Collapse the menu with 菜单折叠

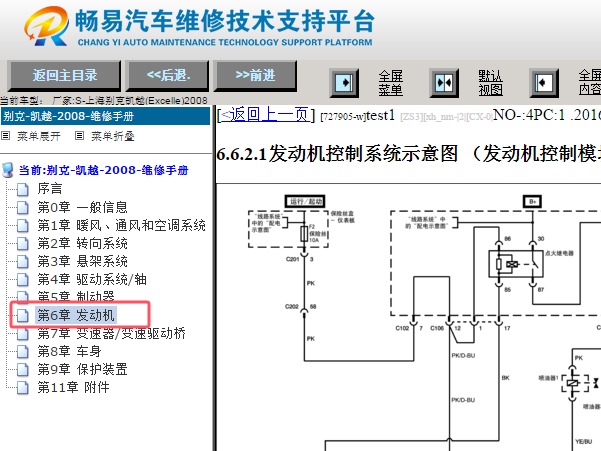pos(113,136)
